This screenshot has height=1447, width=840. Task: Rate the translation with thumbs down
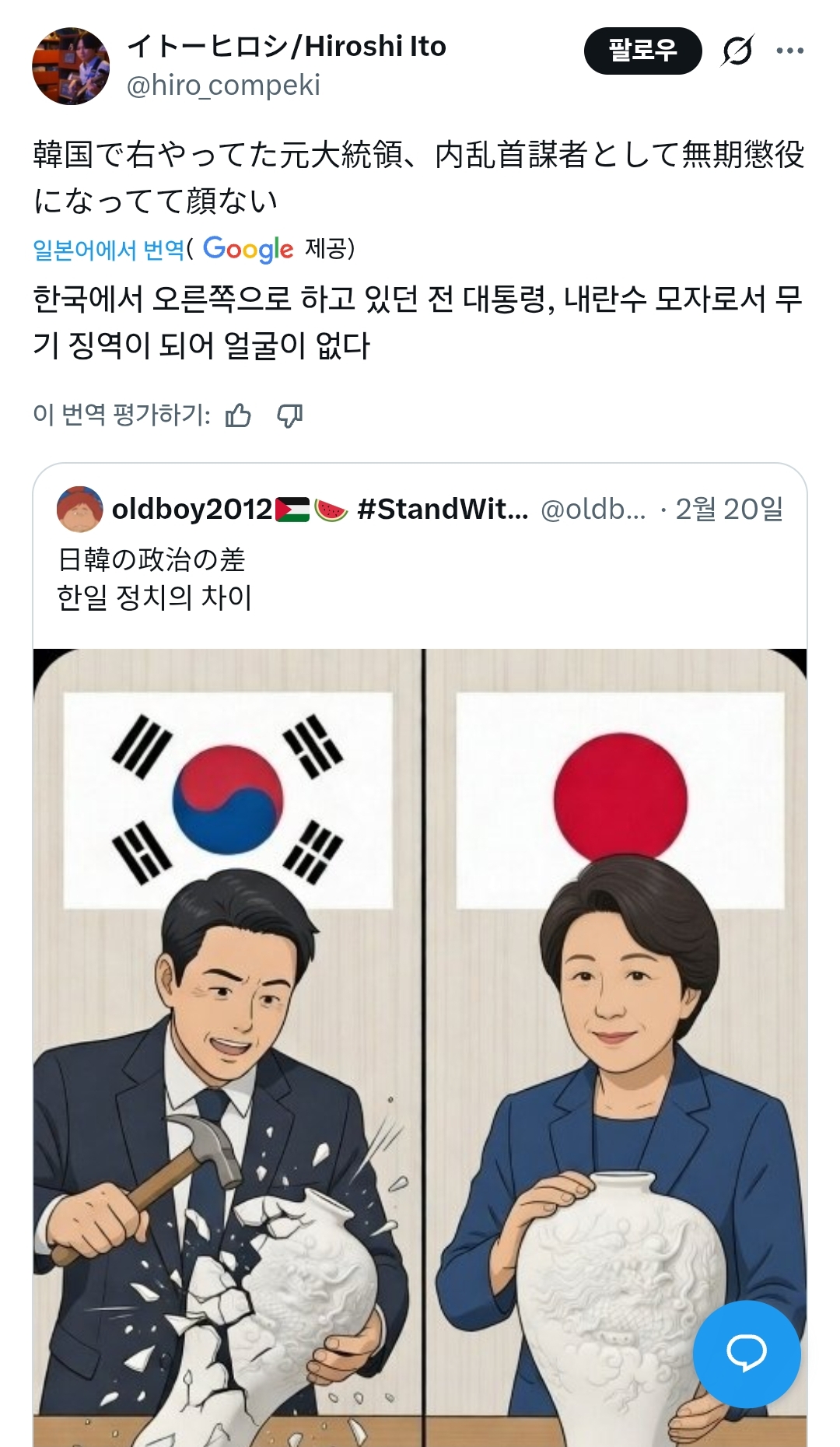pyautogui.click(x=290, y=415)
